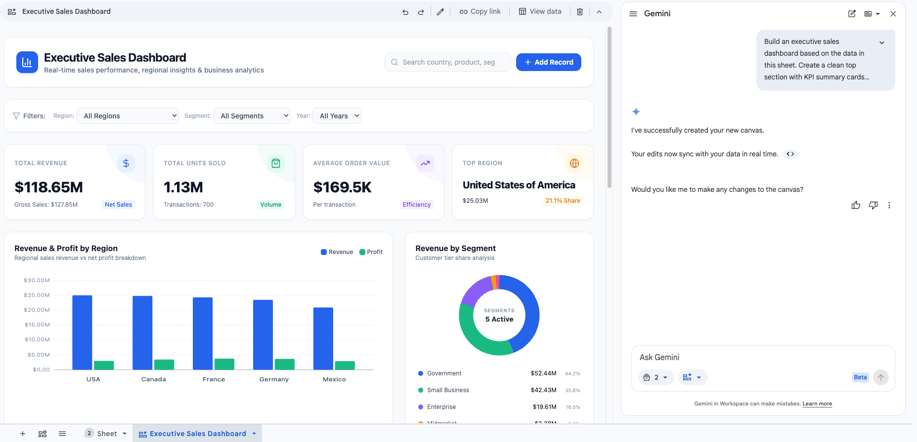This screenshot has height=442, width=917.
Task: Toggle the Profit legend swatch
Action: coord(362,252)
